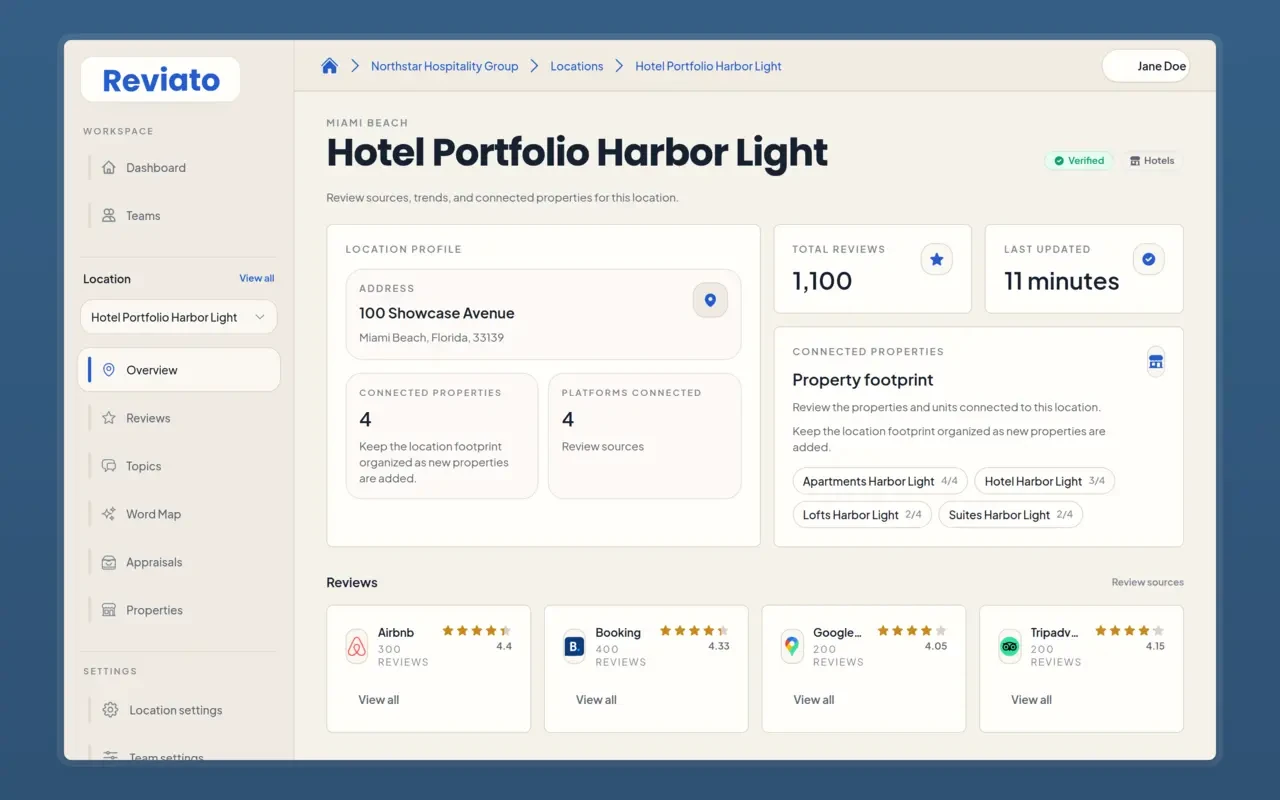Viewport: 1280px width, 800px height.
Task: Open Location settings in sidebar
Action: pyautogui.click(x=175, y=710)
